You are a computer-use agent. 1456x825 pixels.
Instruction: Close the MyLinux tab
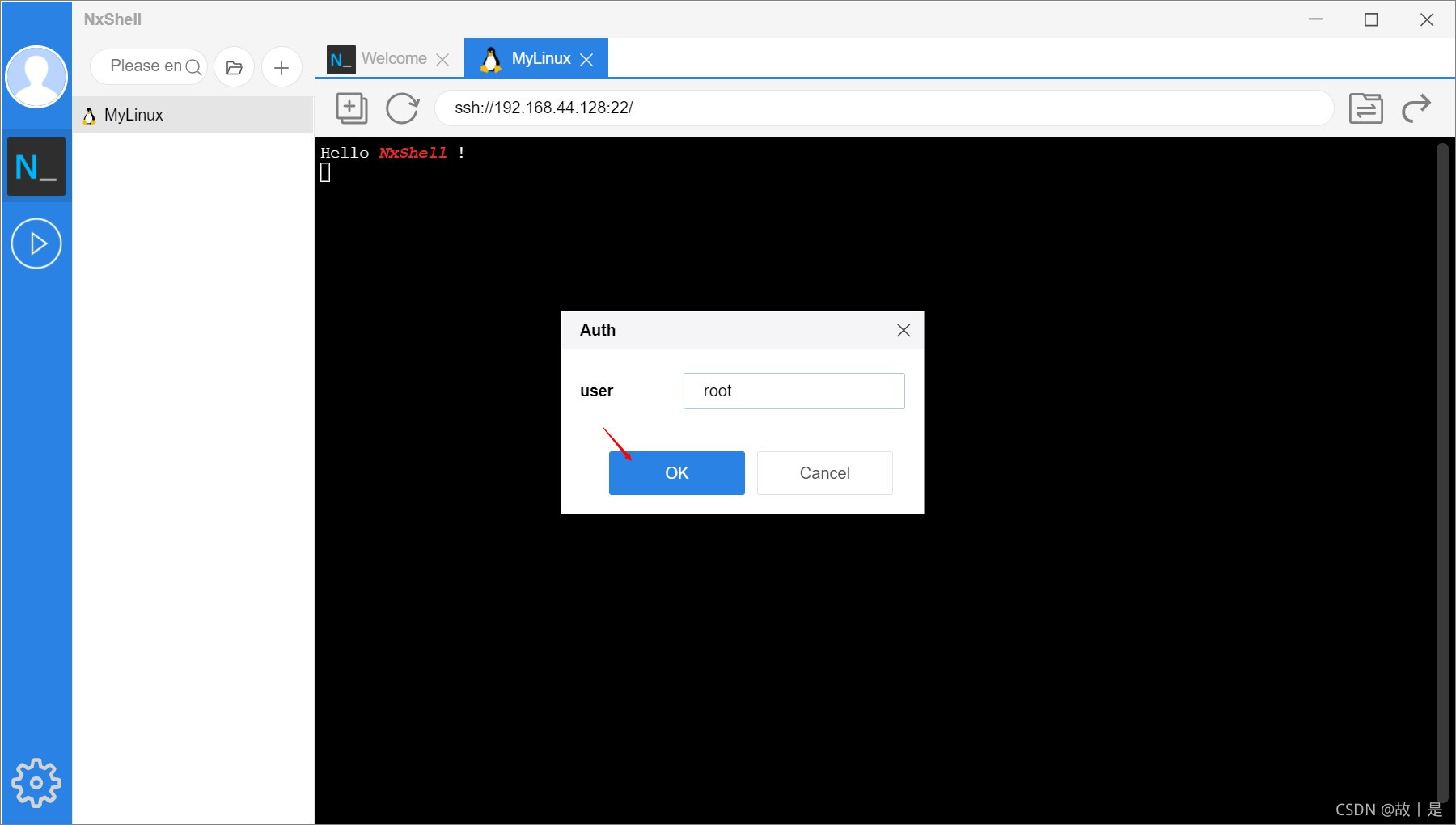point(586,60)
